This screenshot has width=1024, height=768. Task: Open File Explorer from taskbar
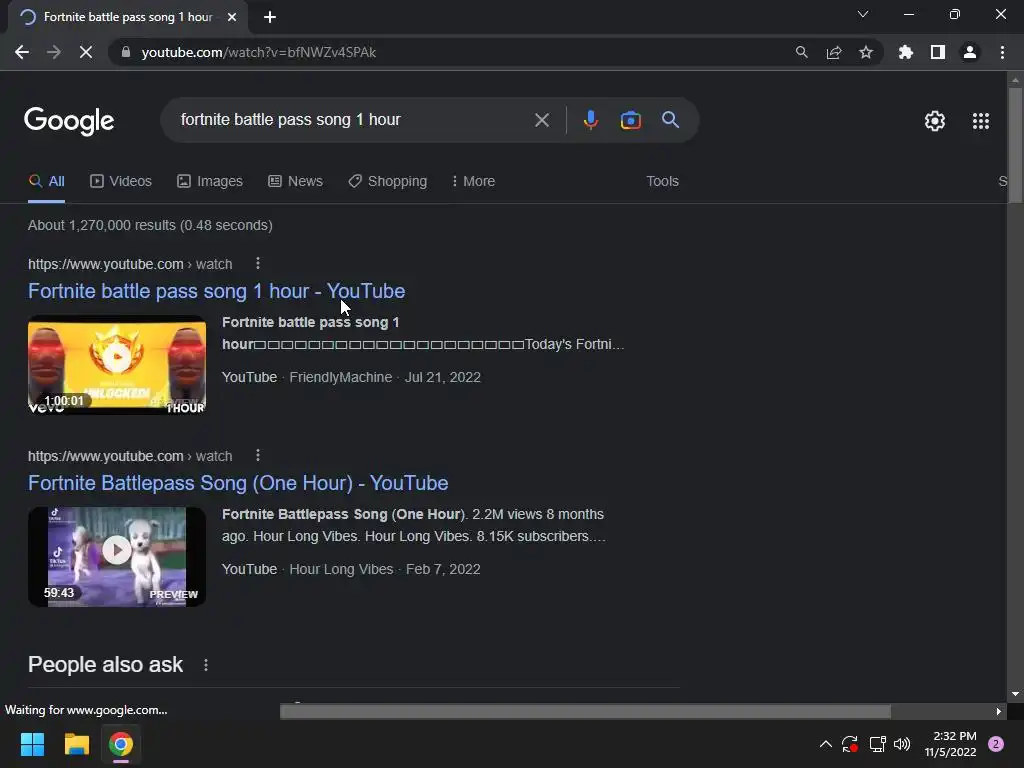tap(76, 744)
